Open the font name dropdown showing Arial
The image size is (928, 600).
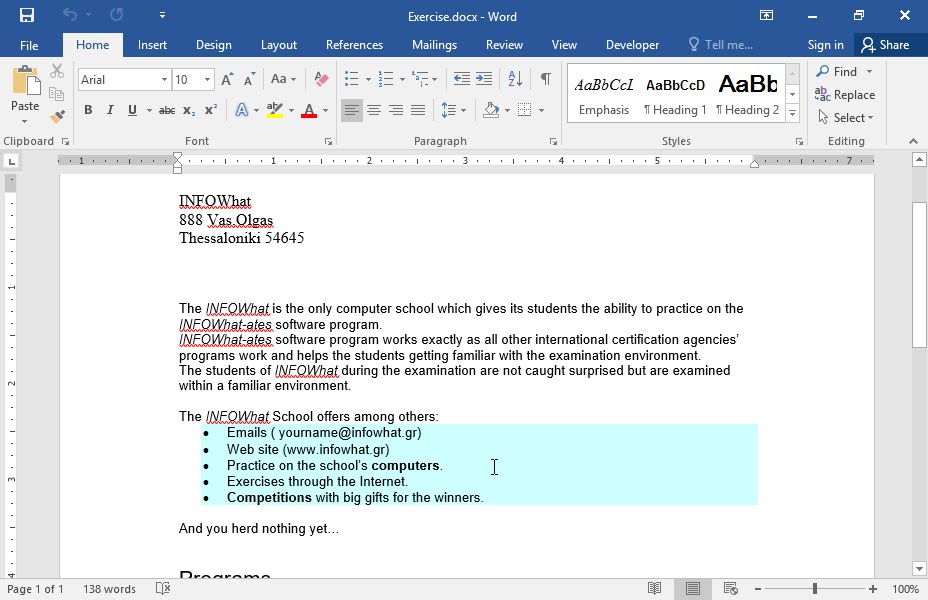(x=164, y=79)
